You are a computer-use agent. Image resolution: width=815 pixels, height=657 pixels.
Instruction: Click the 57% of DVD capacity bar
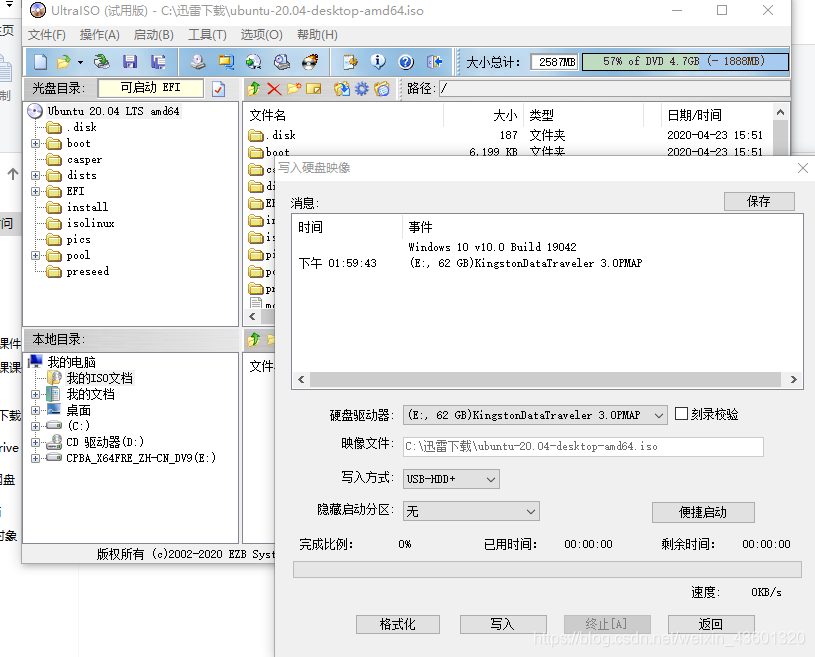pos(685,62)
